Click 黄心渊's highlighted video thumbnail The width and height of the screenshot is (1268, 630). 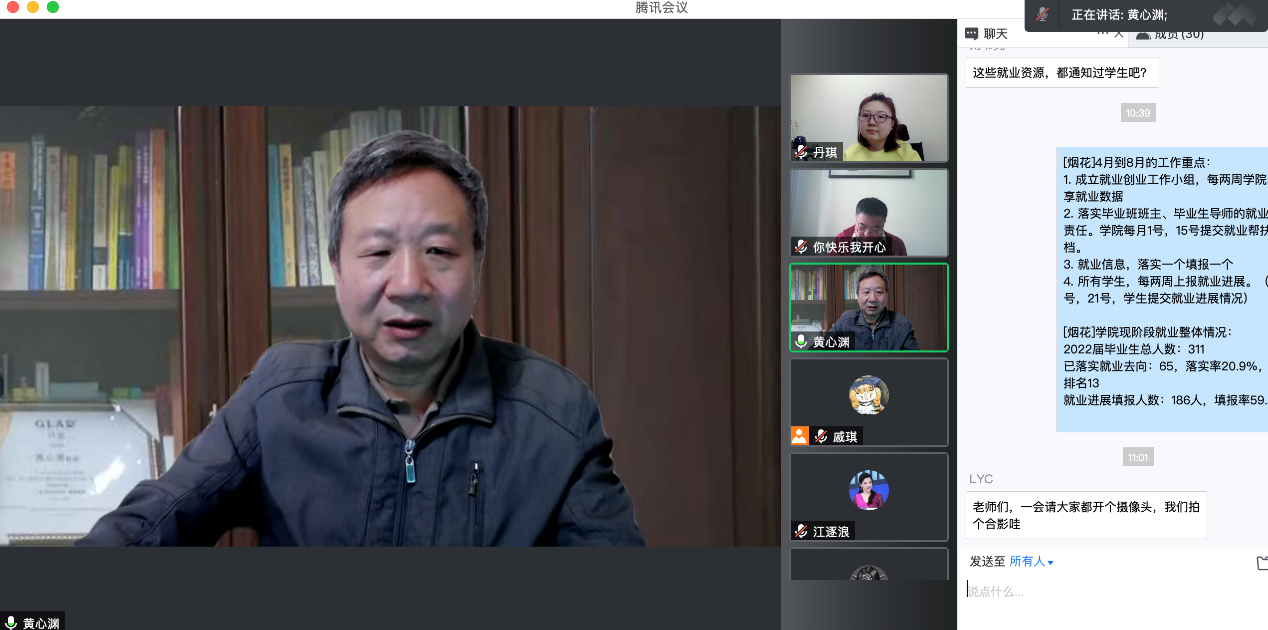[868, 307]
